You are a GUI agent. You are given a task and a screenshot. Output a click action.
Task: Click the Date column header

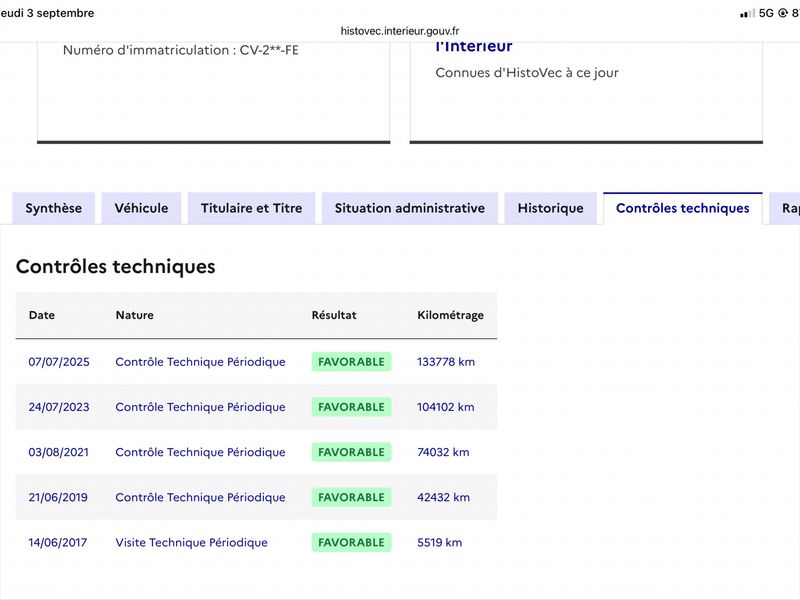point(42,315)
